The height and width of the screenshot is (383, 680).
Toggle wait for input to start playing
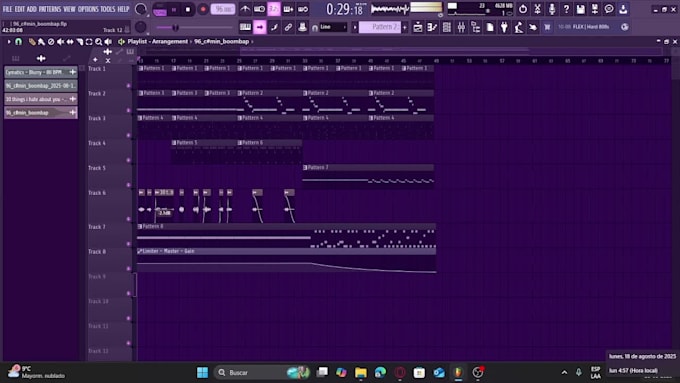[x=259, y=9]
